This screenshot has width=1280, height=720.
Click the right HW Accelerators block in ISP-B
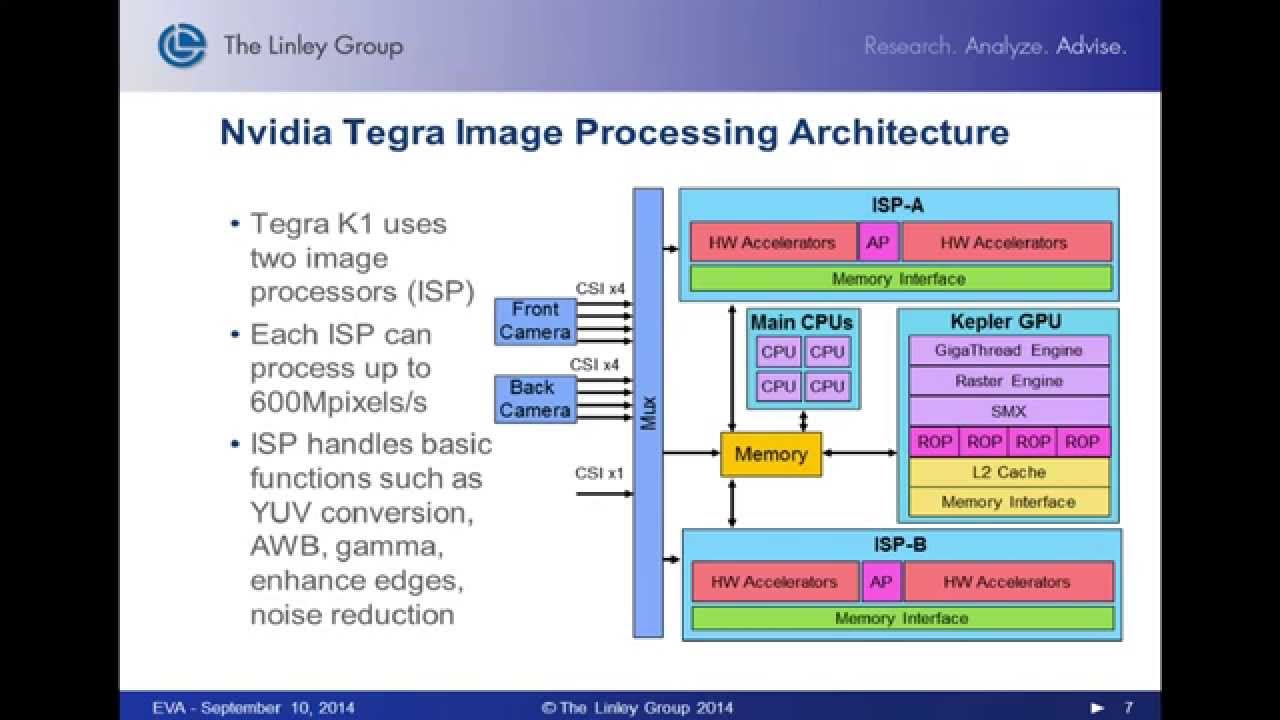(x=1007, y=581)
